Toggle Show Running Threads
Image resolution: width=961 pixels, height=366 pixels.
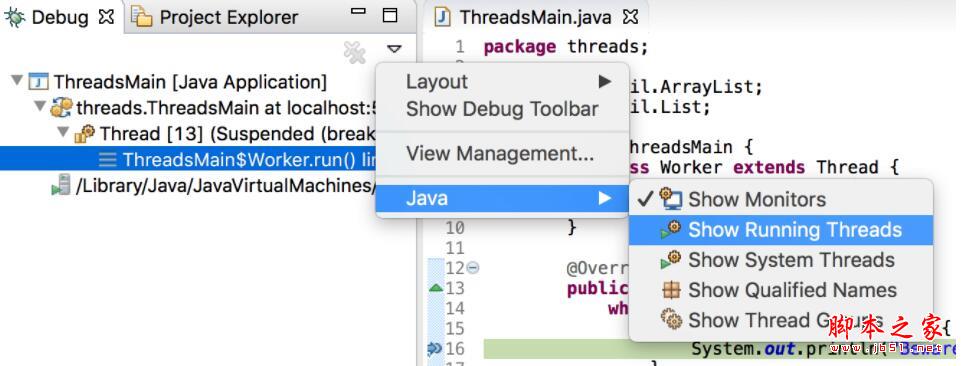(781, 230)
